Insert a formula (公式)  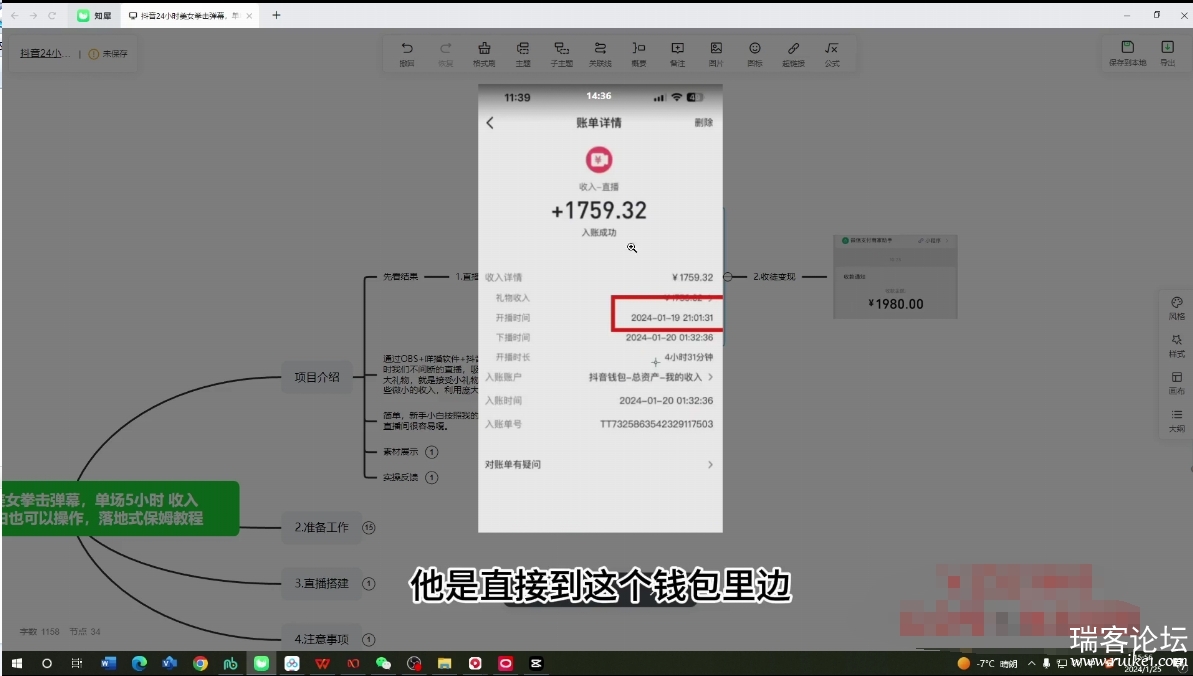click(x=832, y=53)
